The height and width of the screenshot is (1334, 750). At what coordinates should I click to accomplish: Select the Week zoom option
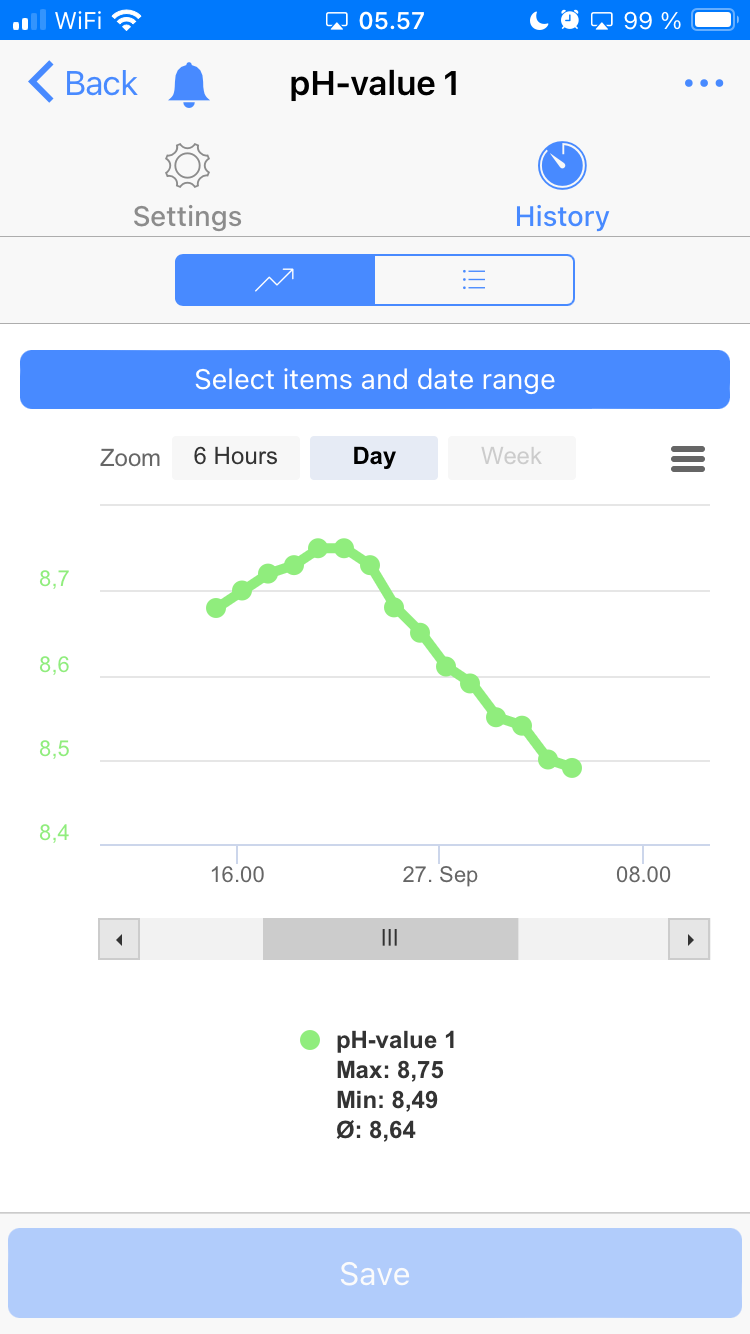click(511, 457)
